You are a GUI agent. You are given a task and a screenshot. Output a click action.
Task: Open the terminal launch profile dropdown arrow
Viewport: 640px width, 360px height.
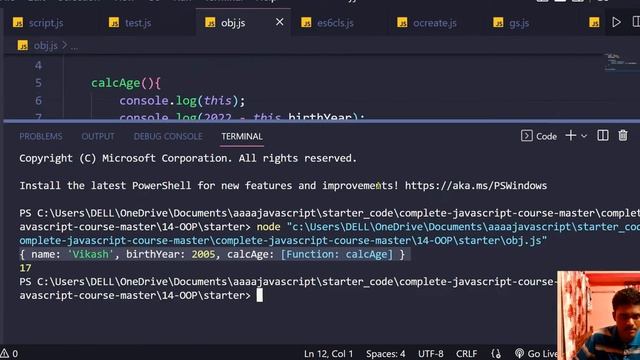[x=584, y=136]
